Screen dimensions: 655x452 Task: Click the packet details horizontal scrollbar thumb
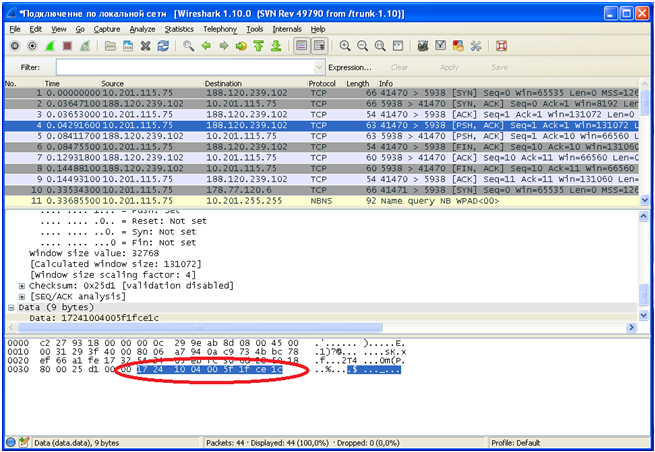point(199,327)
